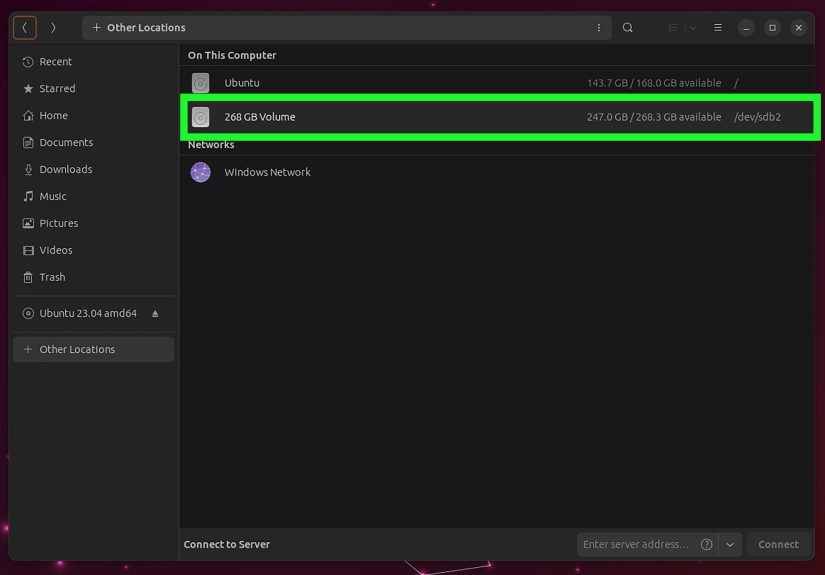
Task: Click the plus icon beside sidebar Other Locations
Action: [x=28, y=349]
